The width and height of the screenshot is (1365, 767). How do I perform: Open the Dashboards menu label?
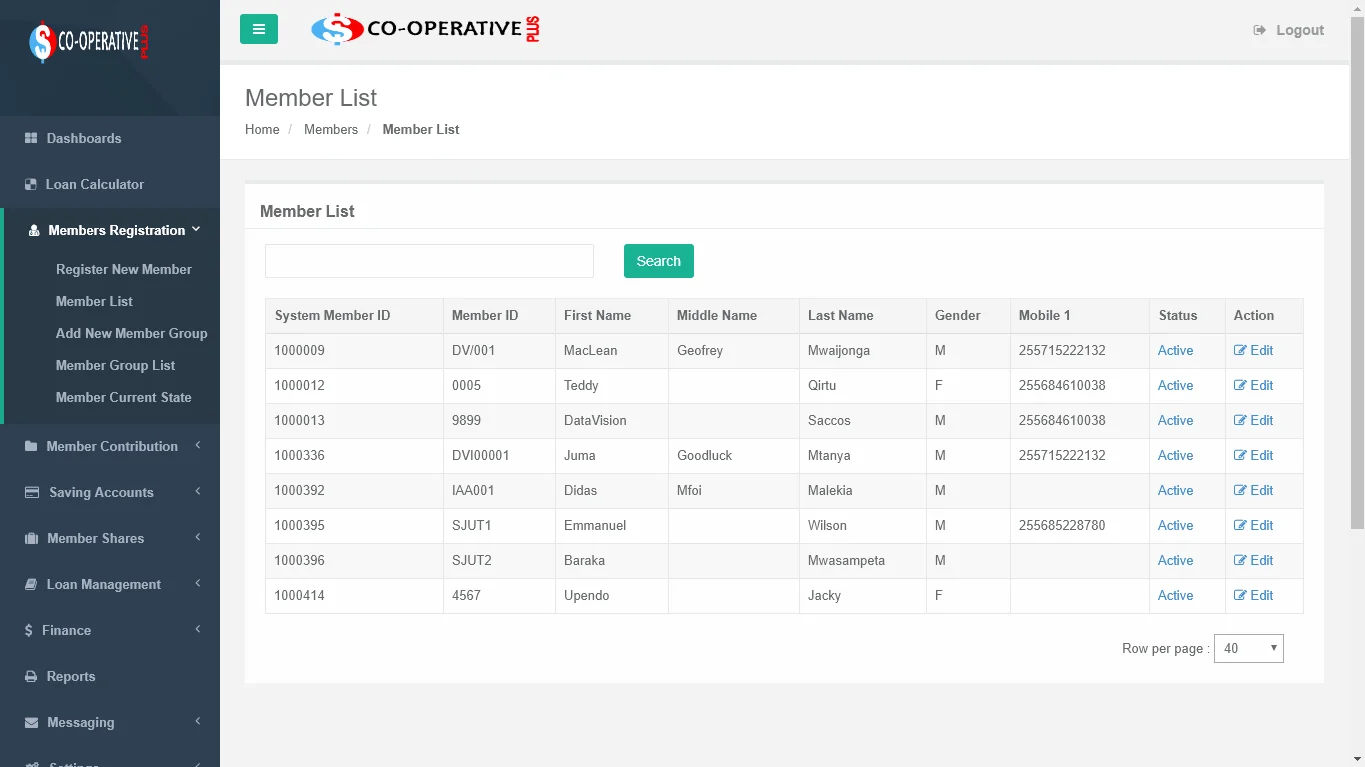click(x=84, y=138)
